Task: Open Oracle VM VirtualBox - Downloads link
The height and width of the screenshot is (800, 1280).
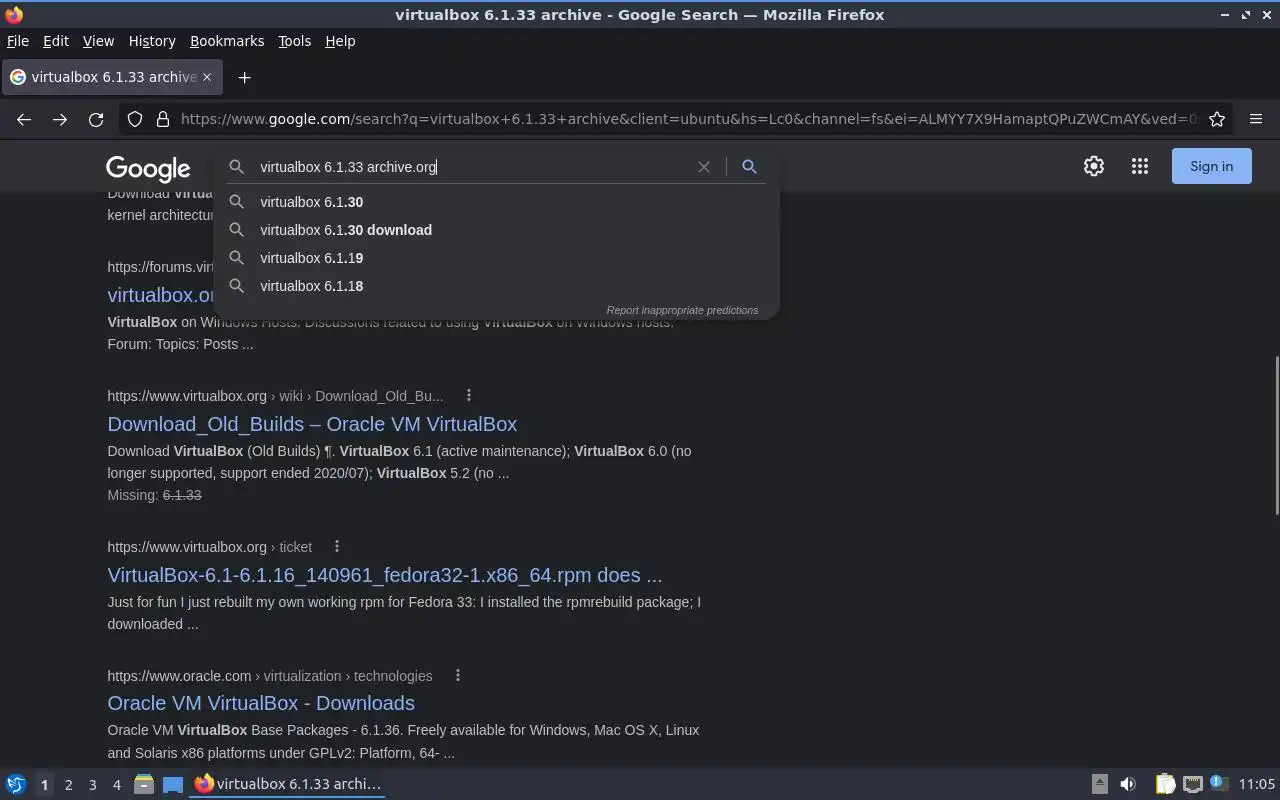Action: pos(261,703)
